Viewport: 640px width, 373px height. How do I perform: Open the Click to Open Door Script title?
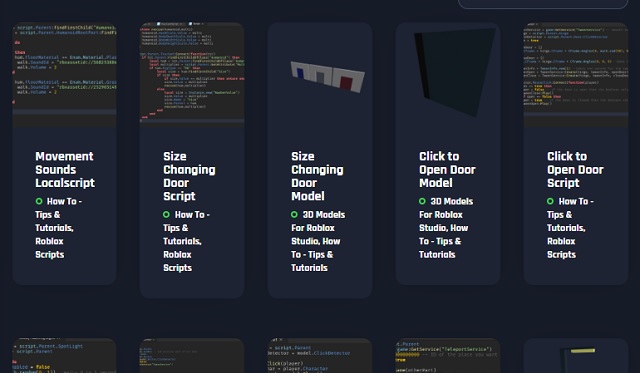click(575, 169)
